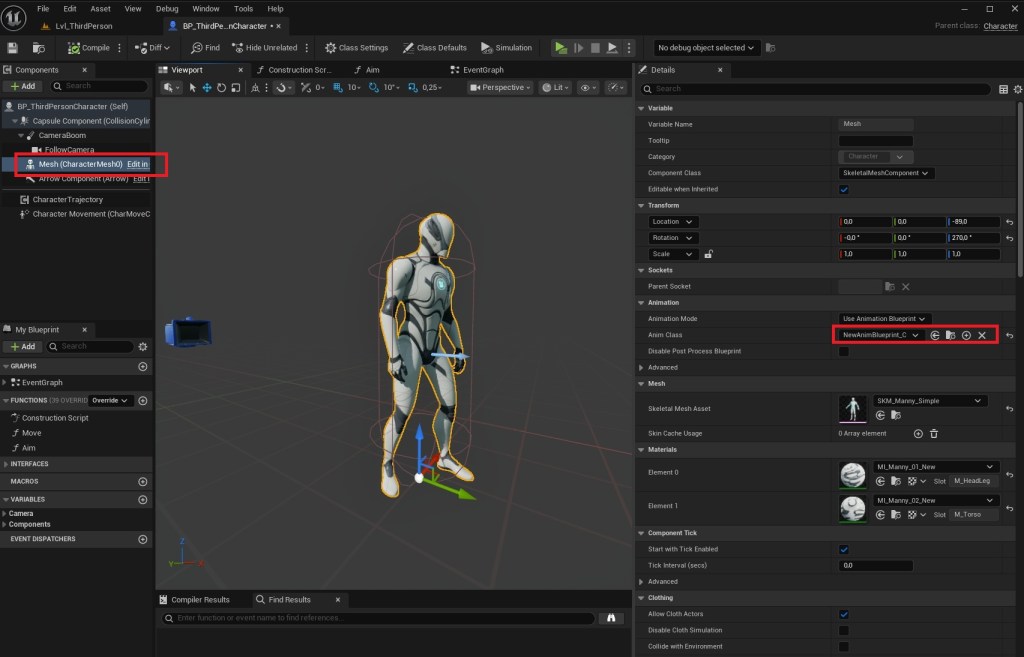Open the Animation Mode dropdown
1024x657 pixels.
pos(885,319)
